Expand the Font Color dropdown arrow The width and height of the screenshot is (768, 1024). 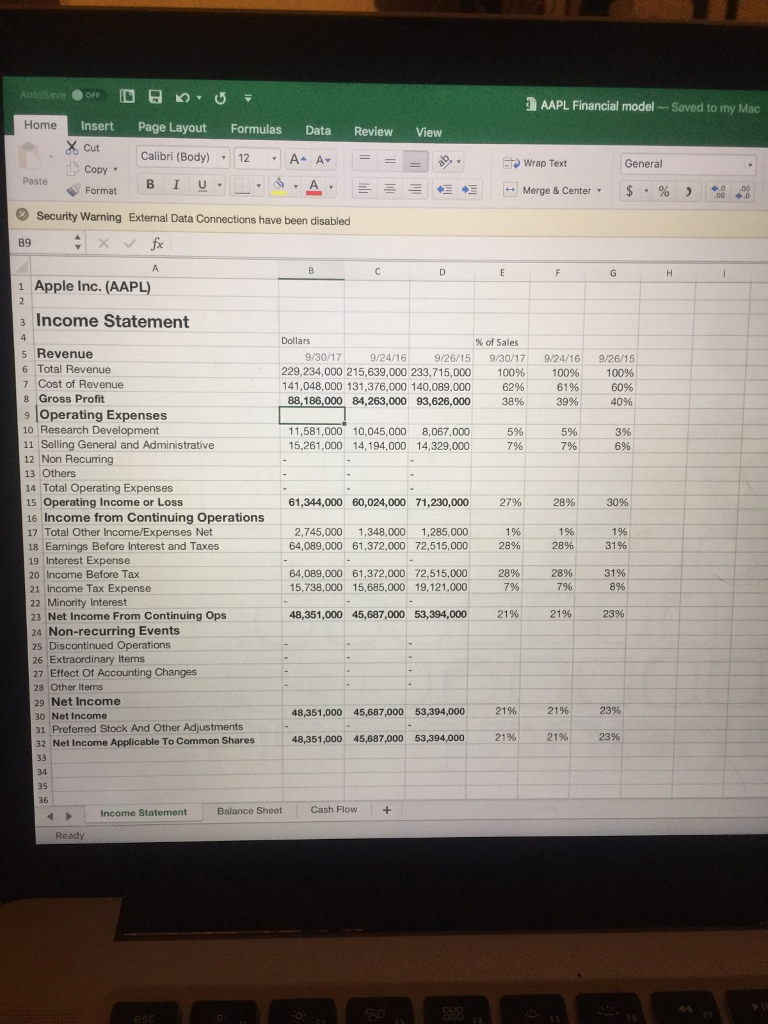pos(331,189)
